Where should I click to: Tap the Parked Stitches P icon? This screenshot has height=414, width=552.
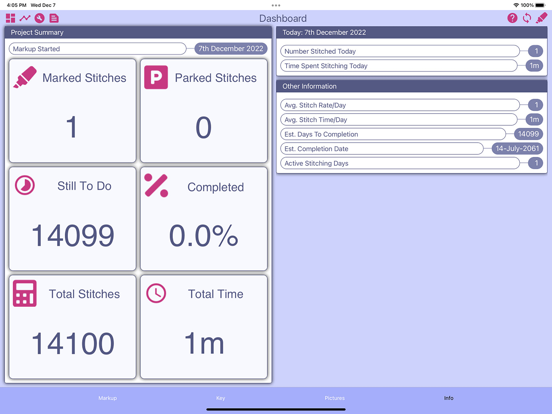click(x=156, y=77)
